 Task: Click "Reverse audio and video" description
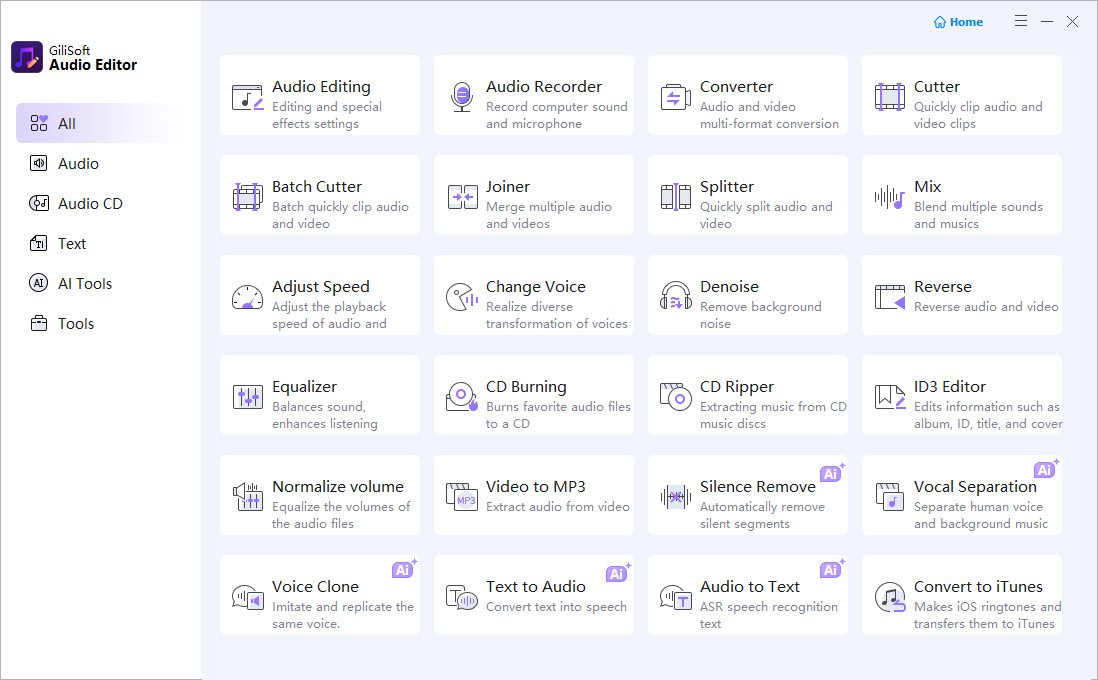coord(986,307)
